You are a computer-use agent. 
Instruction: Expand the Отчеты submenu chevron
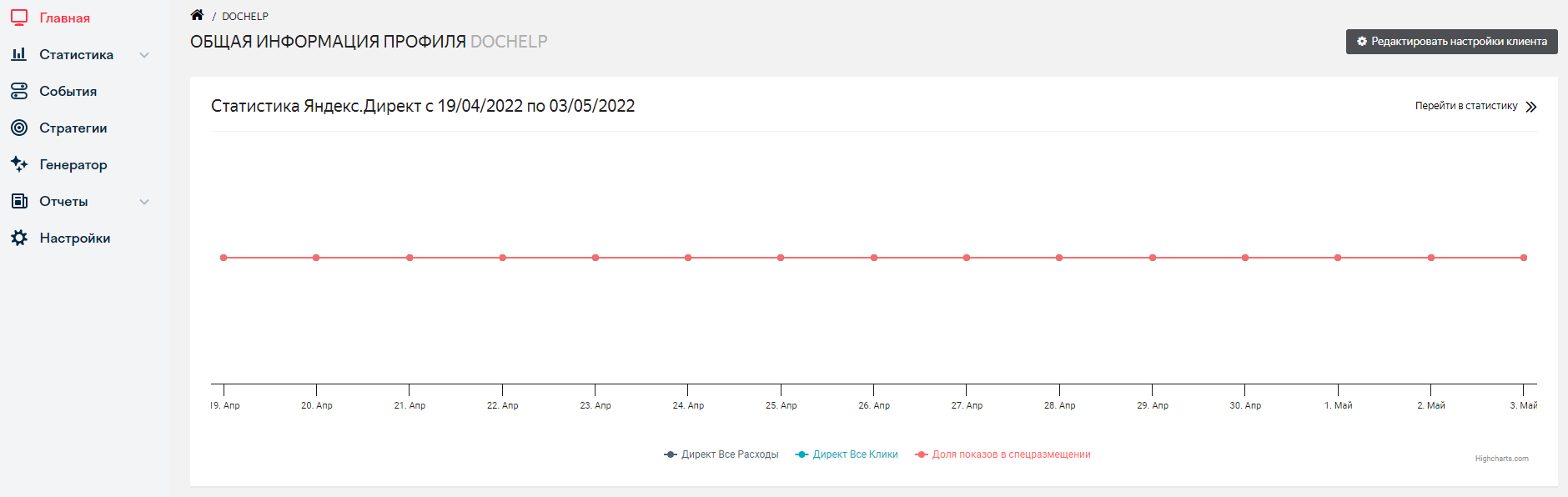(144, 202)
